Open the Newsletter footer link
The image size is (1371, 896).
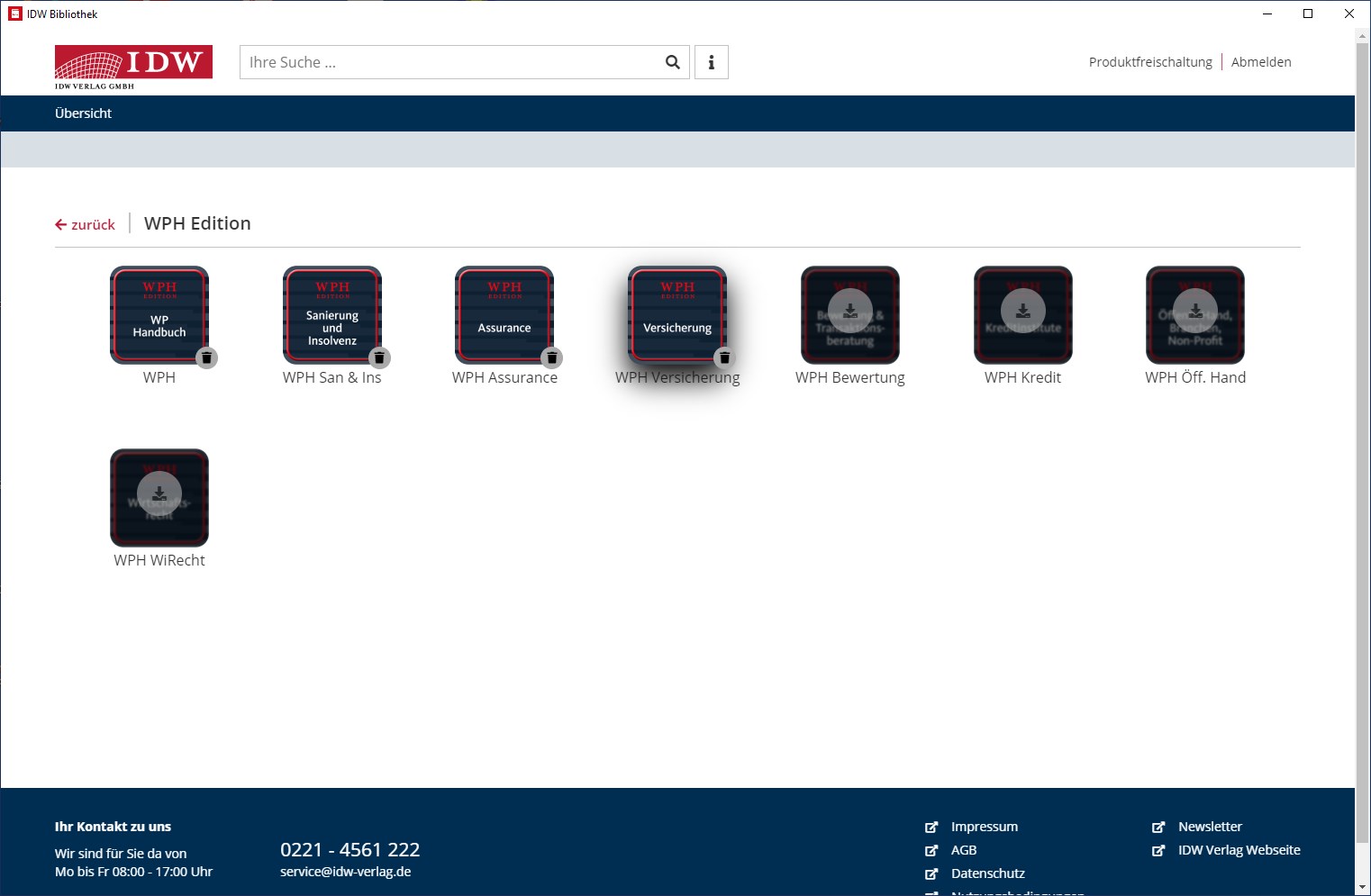point(1210,827)
